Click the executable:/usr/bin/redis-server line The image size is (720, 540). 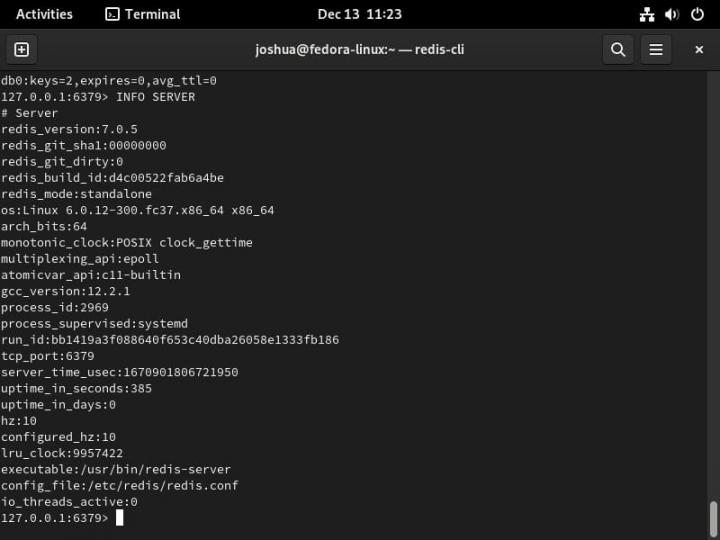pyautogui.click(x=115, y=469)
